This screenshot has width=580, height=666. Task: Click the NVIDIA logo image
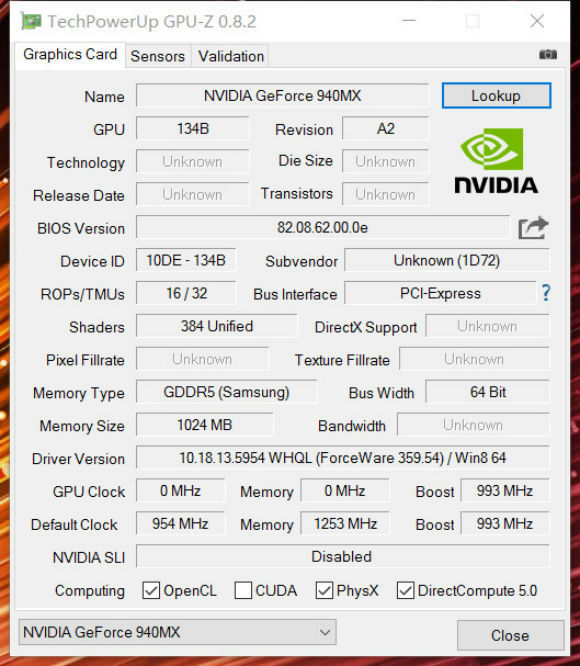pos(496,161)
